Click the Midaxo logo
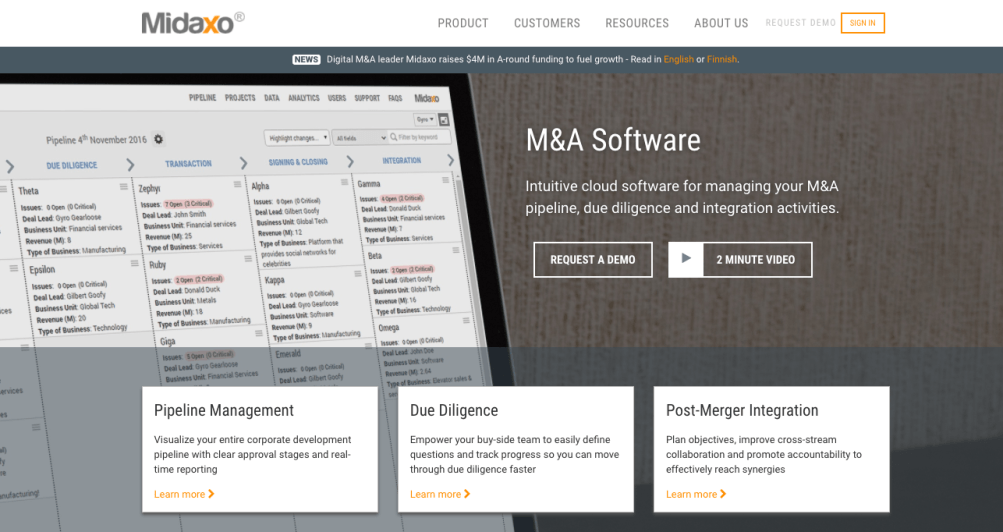 point(193,23)
